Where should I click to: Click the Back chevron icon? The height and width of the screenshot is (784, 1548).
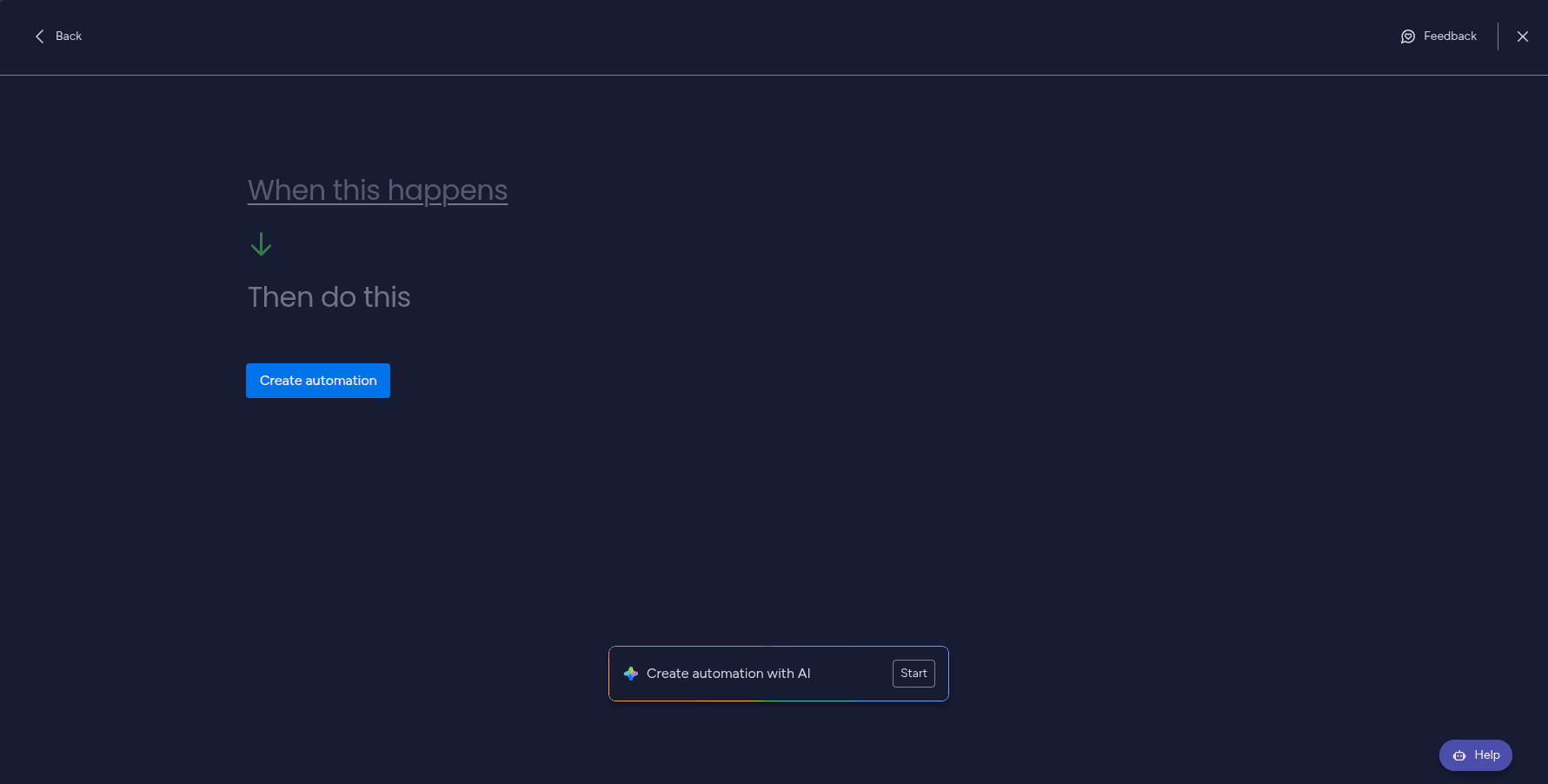pyautogui.click(x=39, y=36)
